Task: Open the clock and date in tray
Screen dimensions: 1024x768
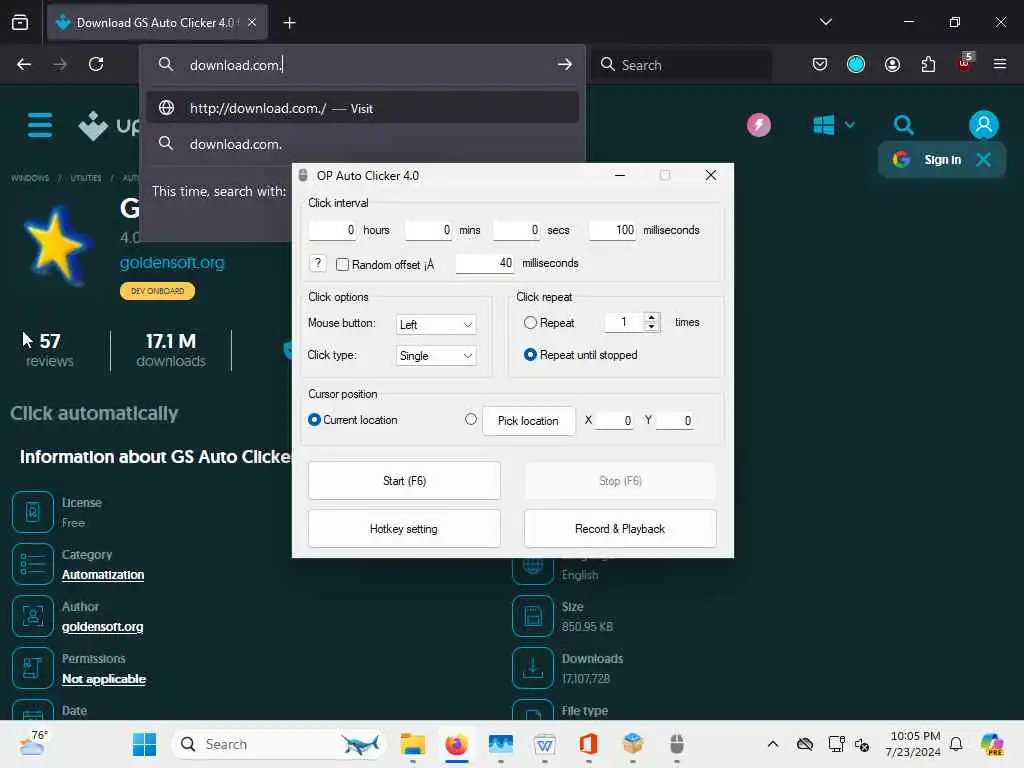Action: tap(913, 744)
